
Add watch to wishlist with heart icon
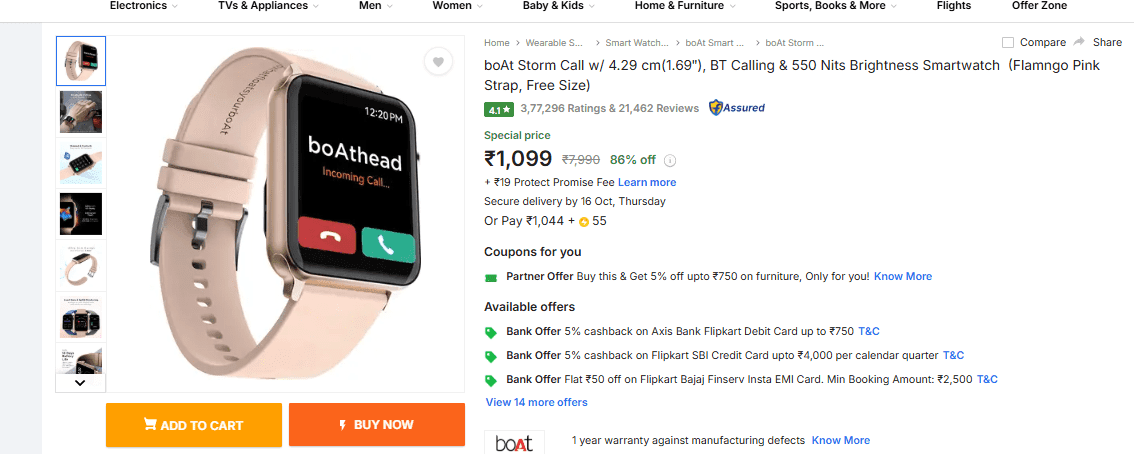pos(438,62)
